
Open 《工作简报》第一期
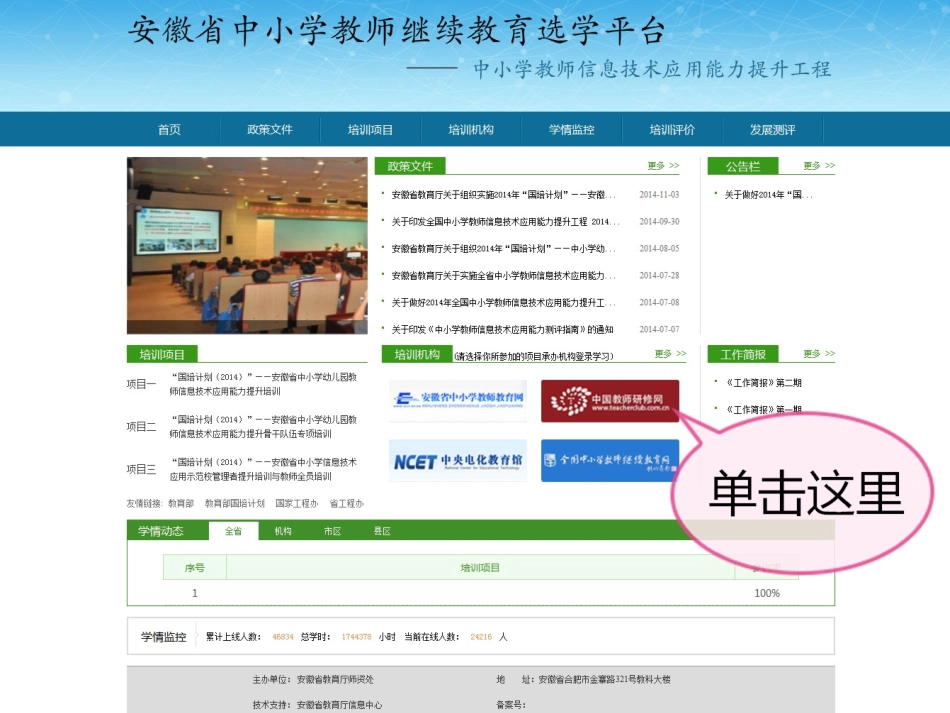pyautogui.click(x=763, y=410)
